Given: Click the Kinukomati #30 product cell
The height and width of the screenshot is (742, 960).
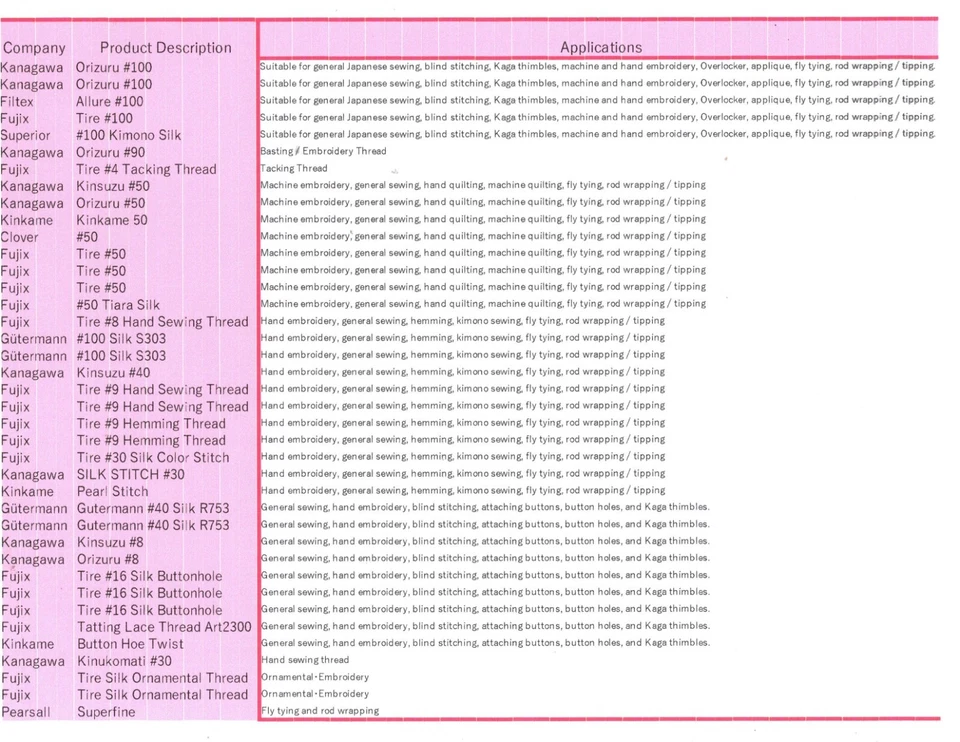Looking at the screenshot, I should click(124, 661).
